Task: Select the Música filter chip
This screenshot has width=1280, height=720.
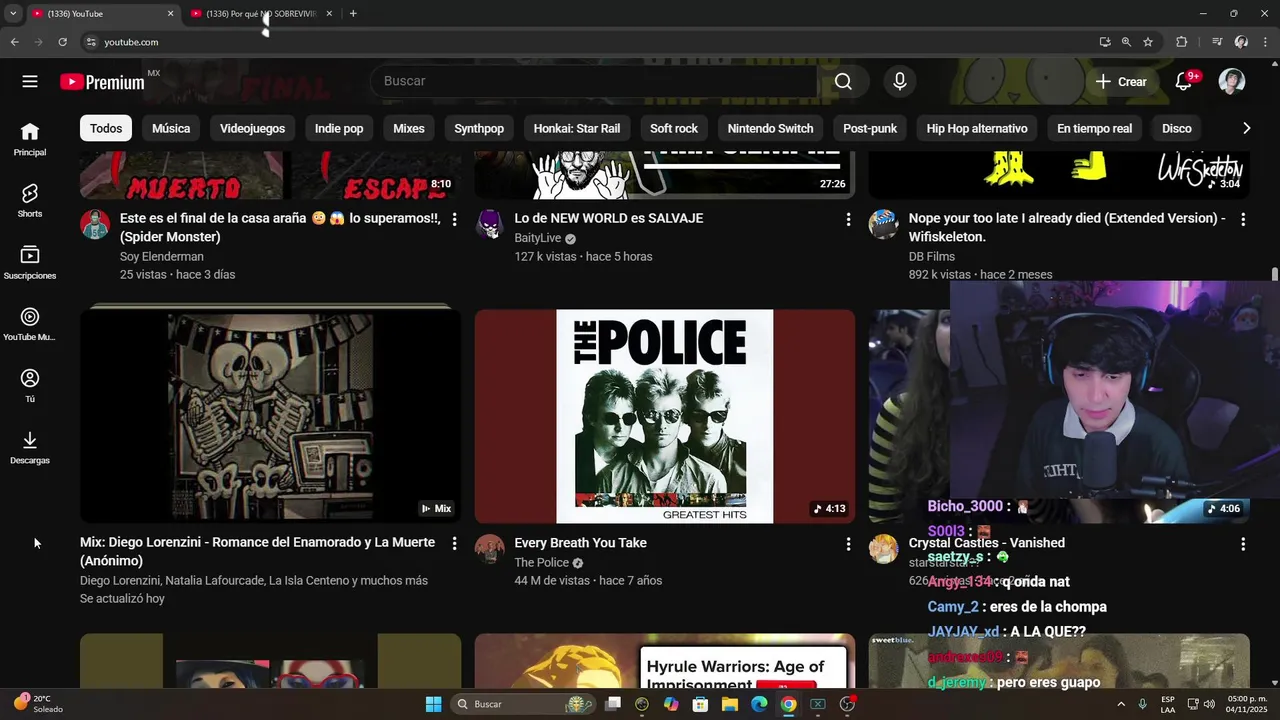Action: coord(171,128)
